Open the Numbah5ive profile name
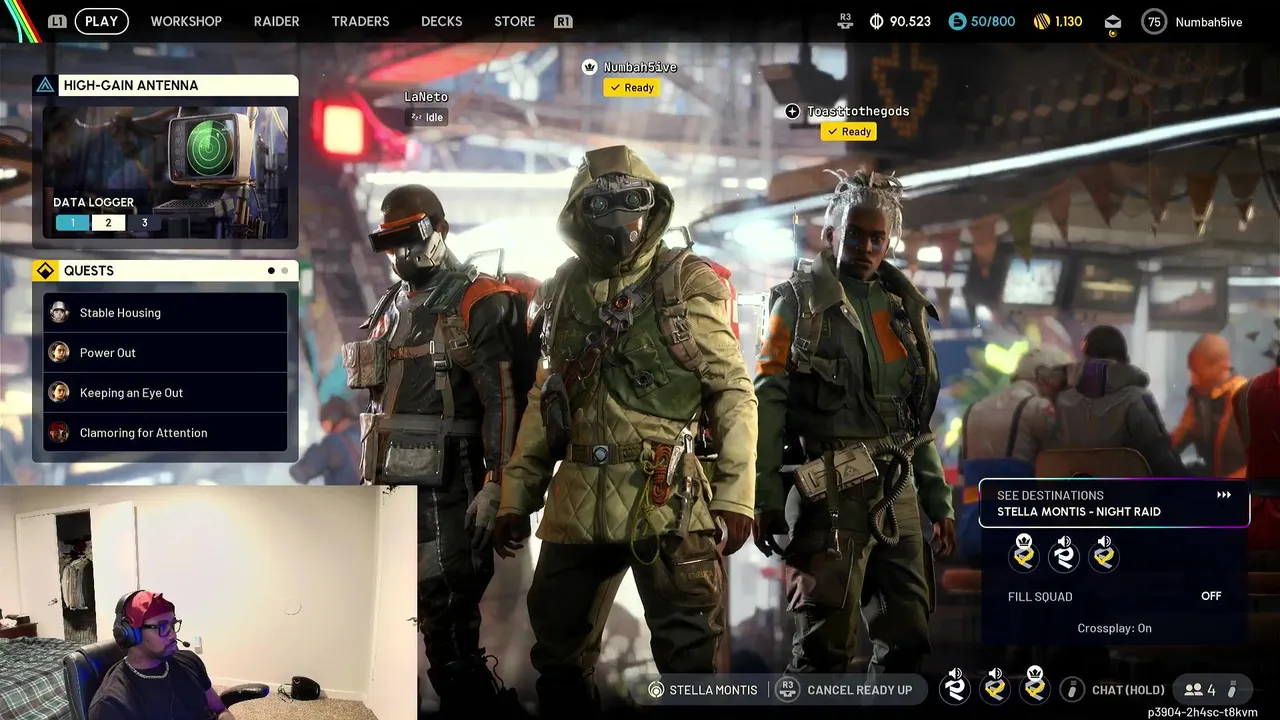Image resolution: width=1280 pixels, height=720 pixels. (x=1209, y=21)
